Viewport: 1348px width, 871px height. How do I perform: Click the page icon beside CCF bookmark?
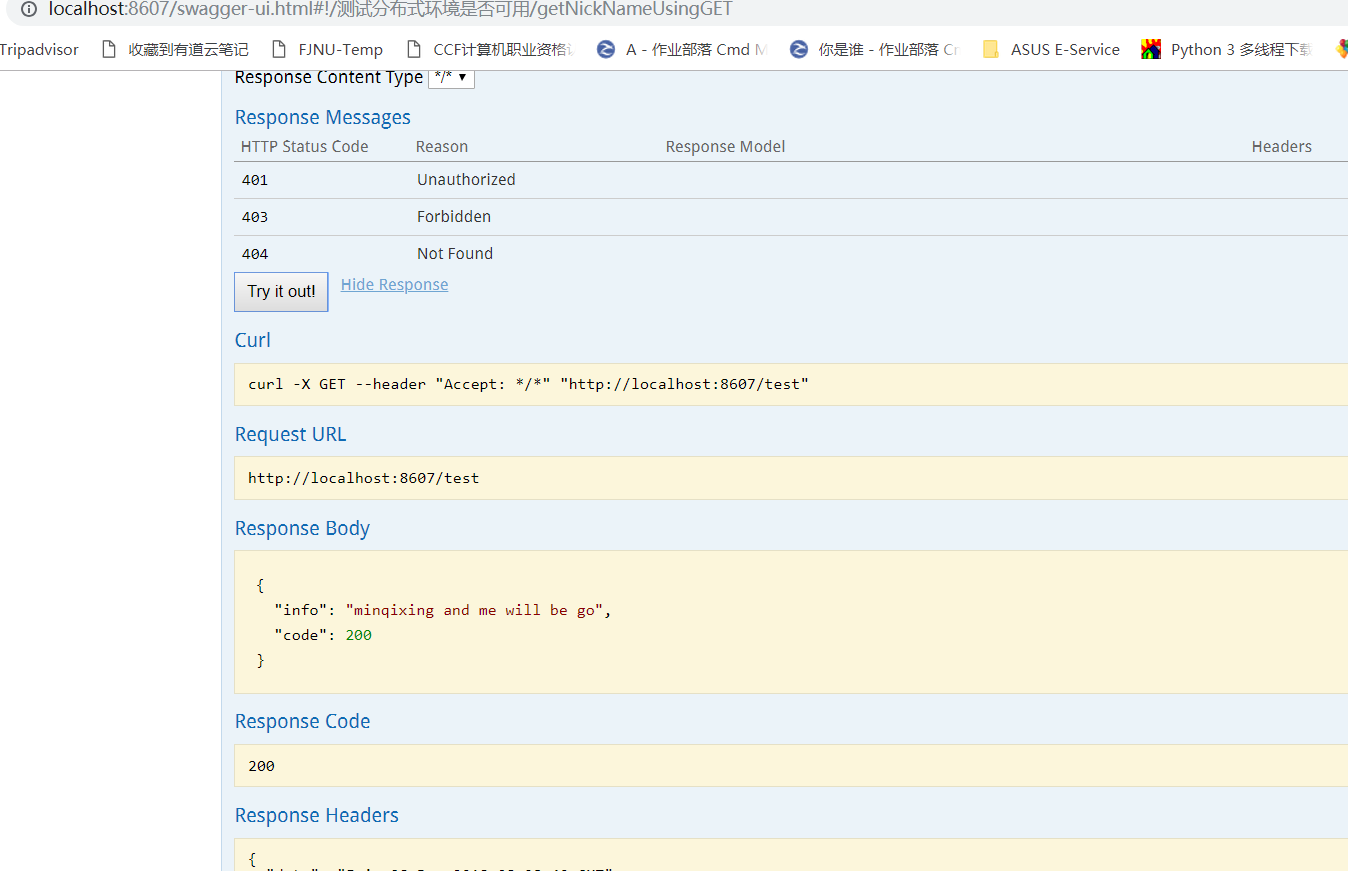pos(414,49)
